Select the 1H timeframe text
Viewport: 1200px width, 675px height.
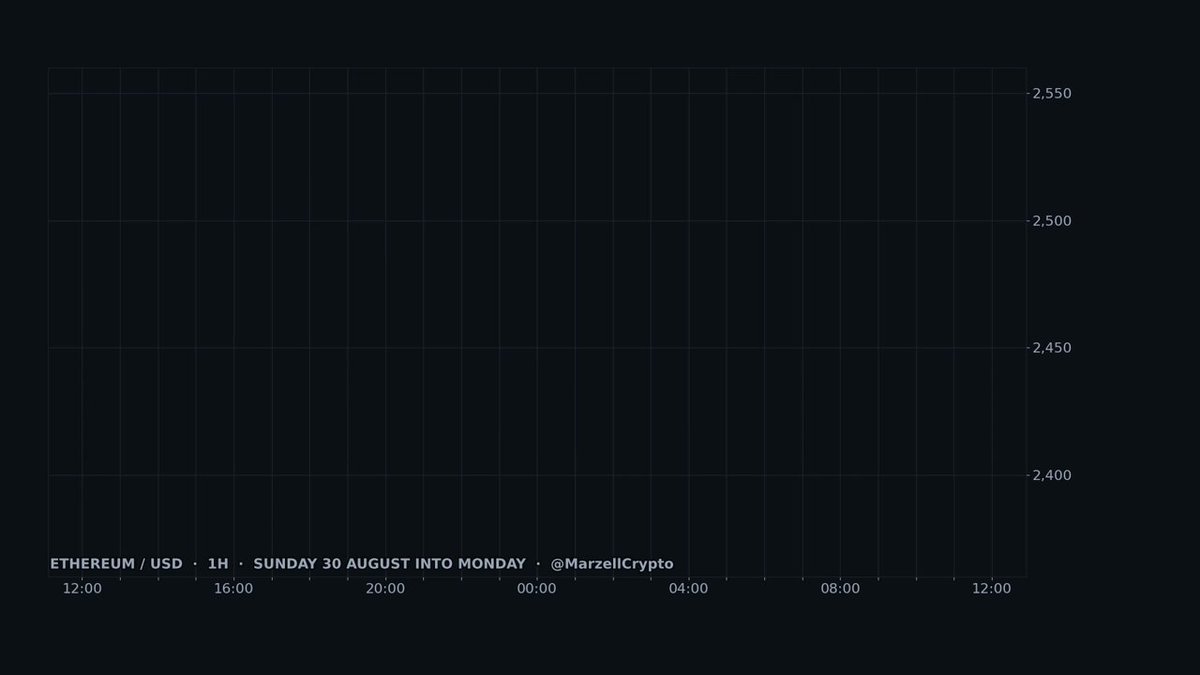click(x=218, y=564)
